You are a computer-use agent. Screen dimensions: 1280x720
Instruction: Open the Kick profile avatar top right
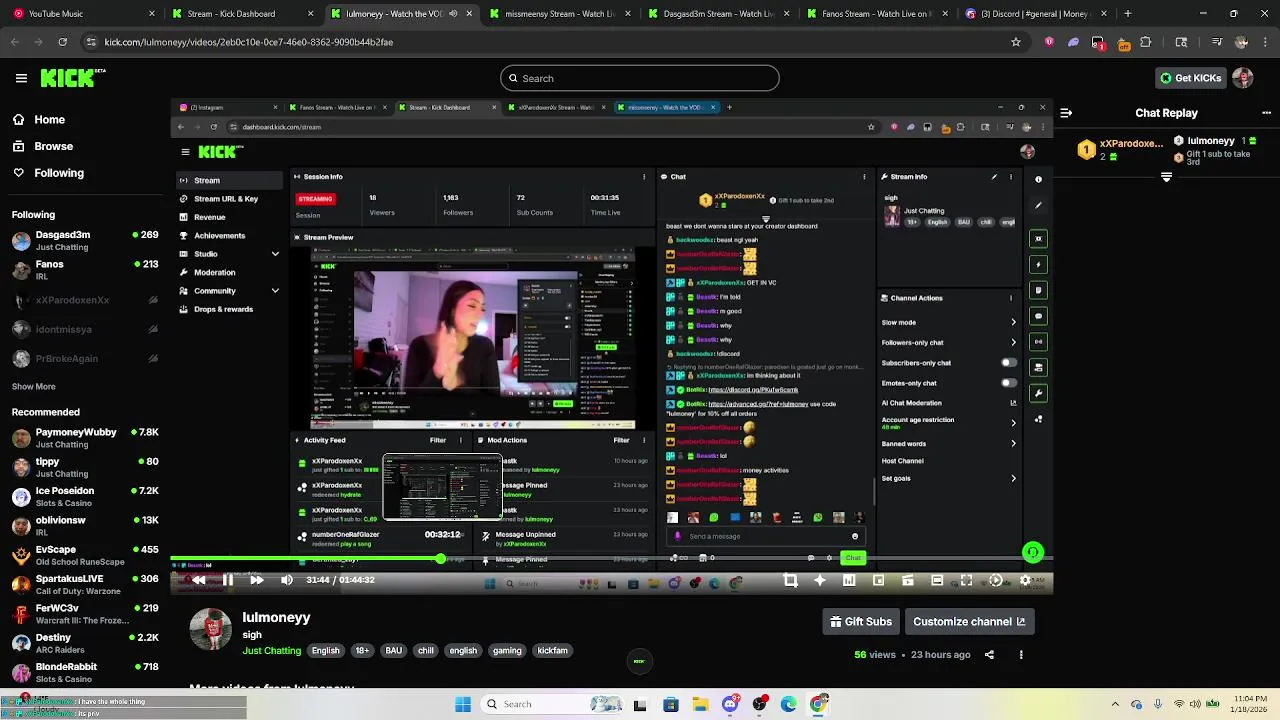1243,78
